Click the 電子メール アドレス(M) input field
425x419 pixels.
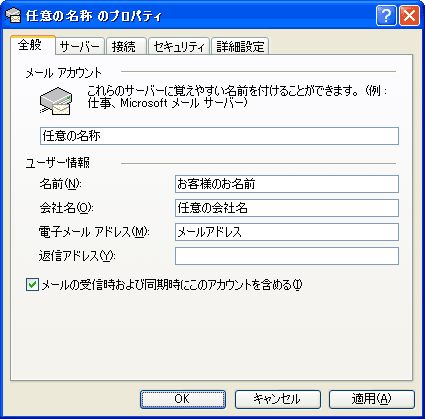point(287,232)
